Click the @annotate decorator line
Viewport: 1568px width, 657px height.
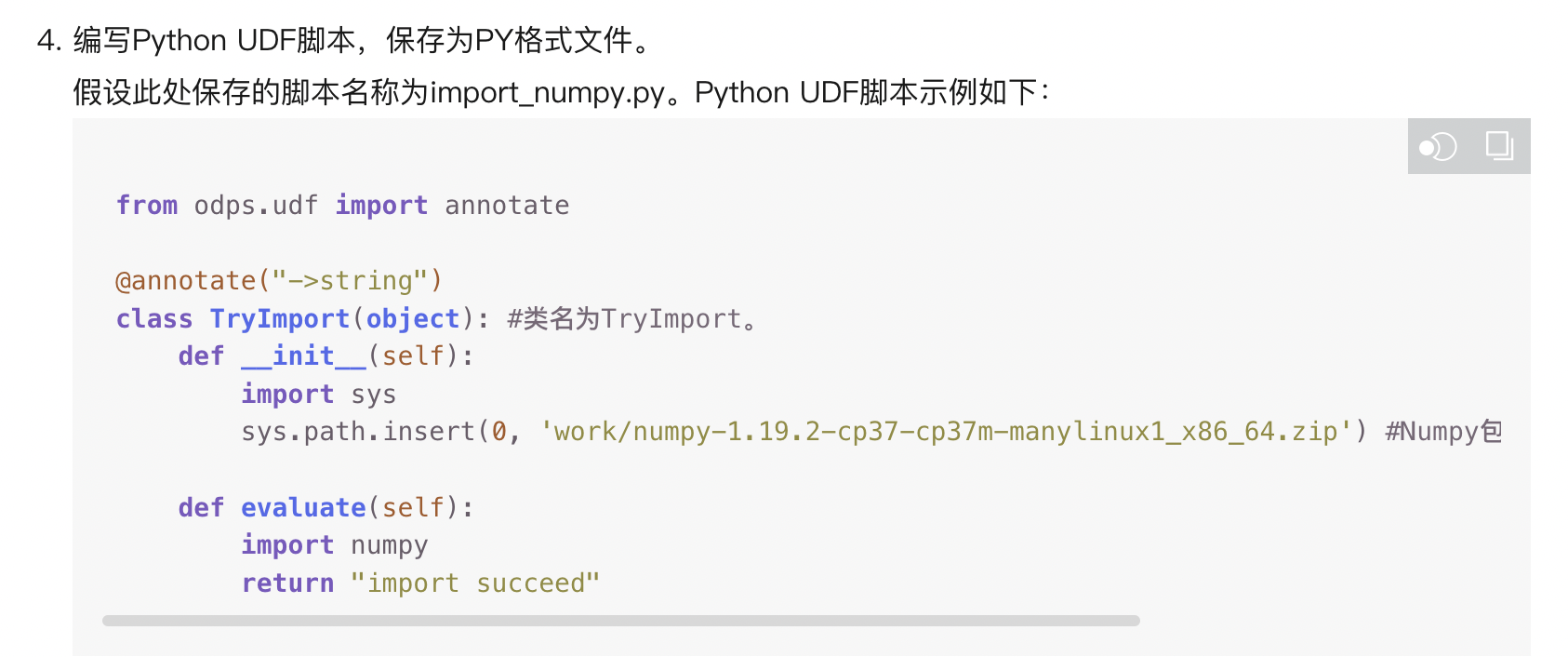278,281
